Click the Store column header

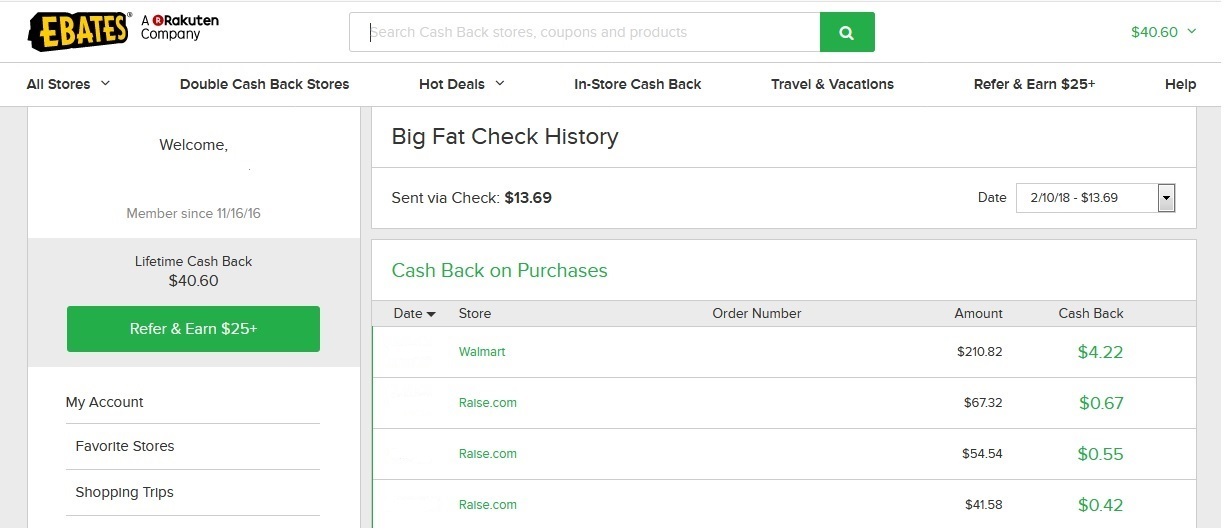[475, 313]
